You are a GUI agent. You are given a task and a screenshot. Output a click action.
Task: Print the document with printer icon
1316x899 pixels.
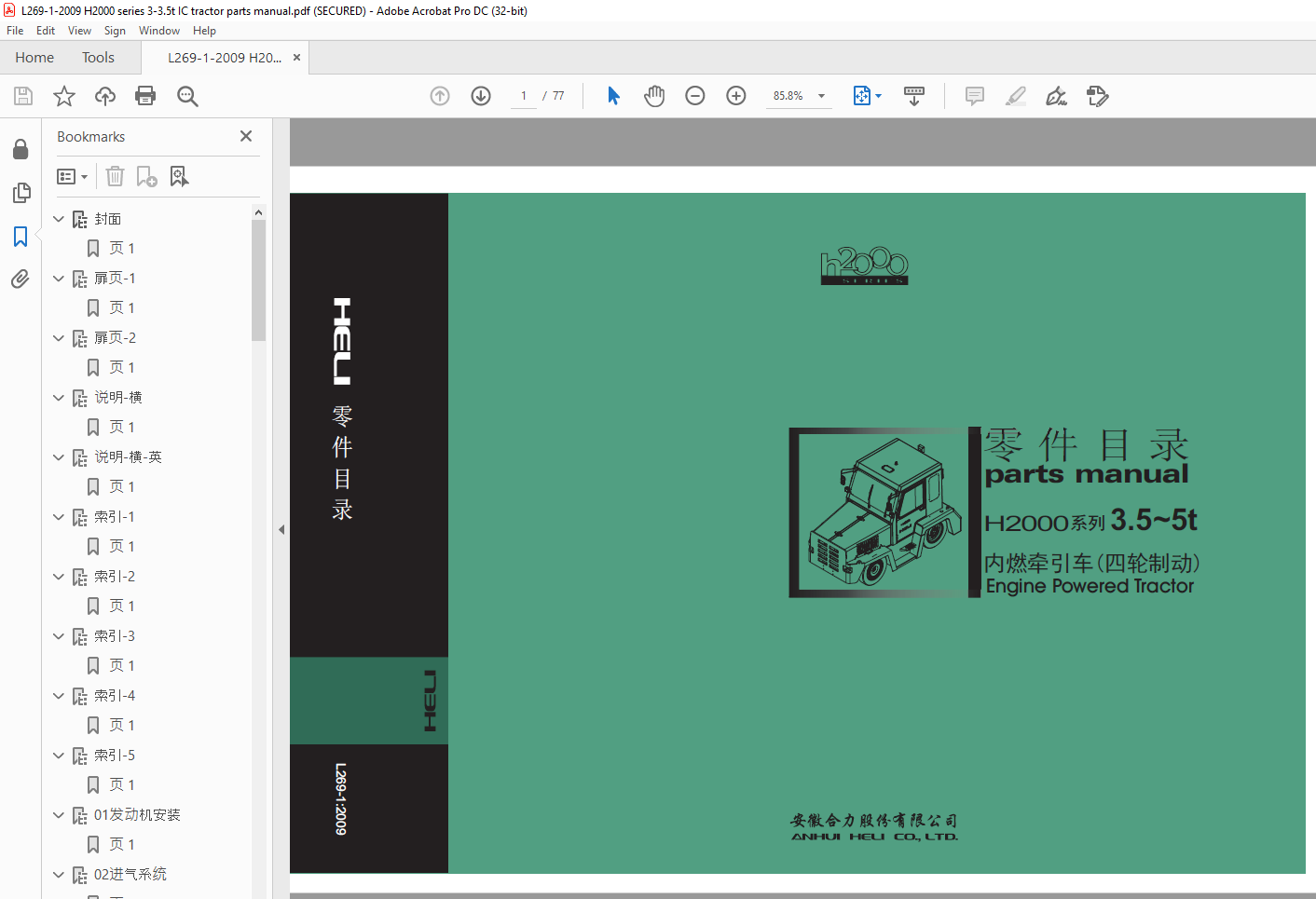coord(145,96)
